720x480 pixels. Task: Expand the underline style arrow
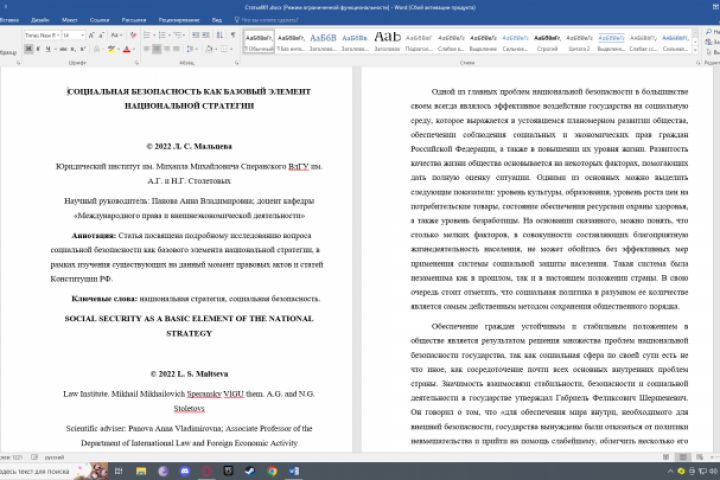55,49
